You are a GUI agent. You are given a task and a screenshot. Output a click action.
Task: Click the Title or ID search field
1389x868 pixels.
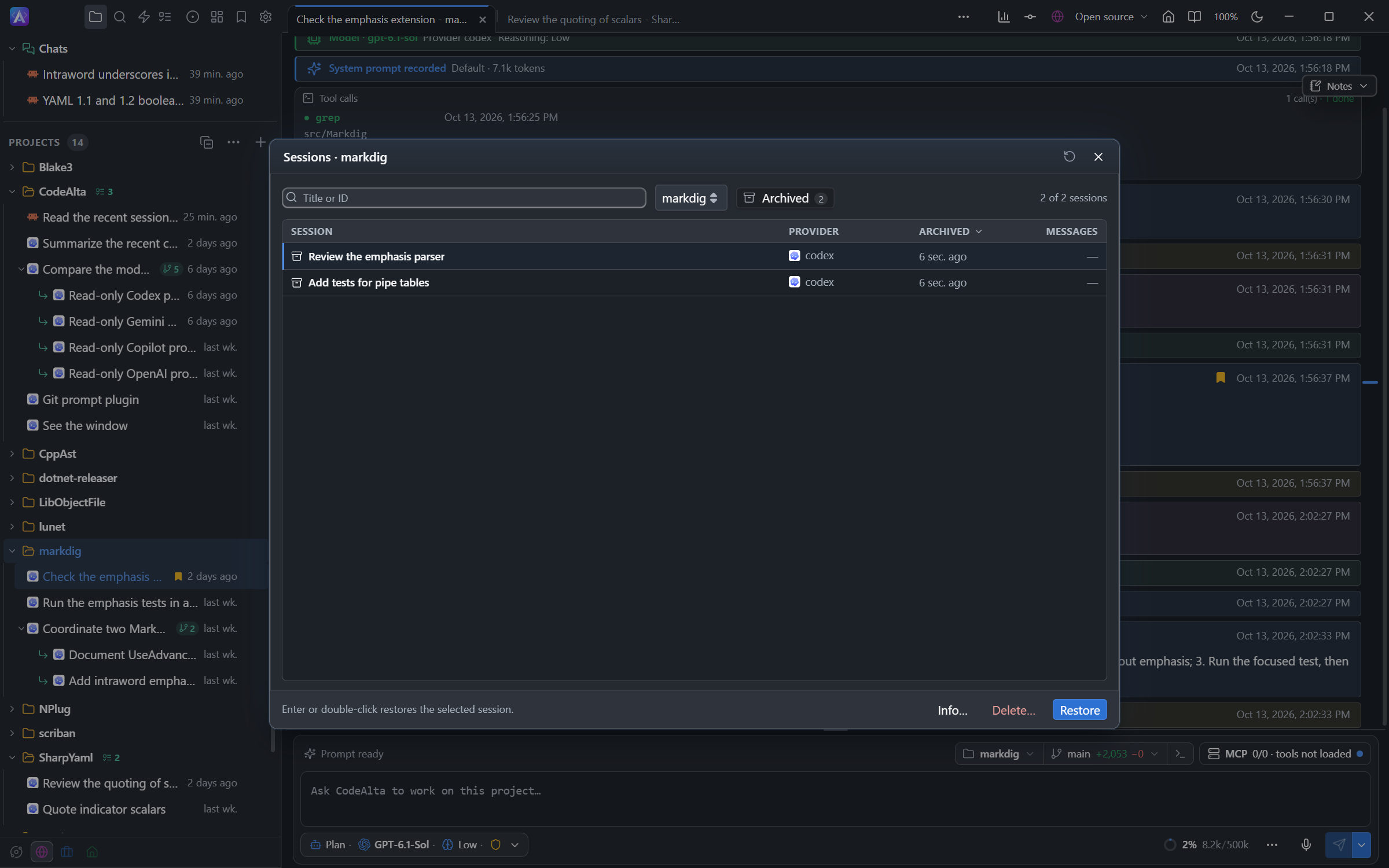click(464, 198)
